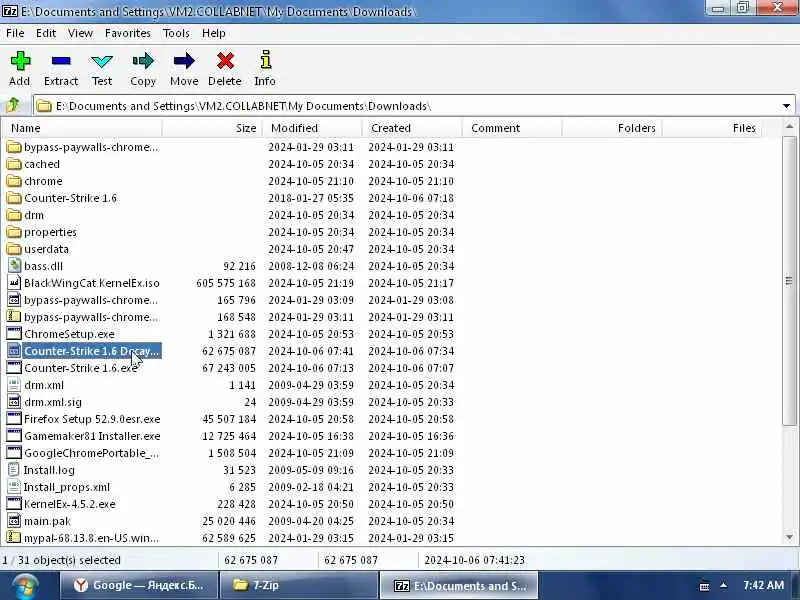800x600 pixels.
Task: Click the Comment column header
Action: click(x=512, y=128)
